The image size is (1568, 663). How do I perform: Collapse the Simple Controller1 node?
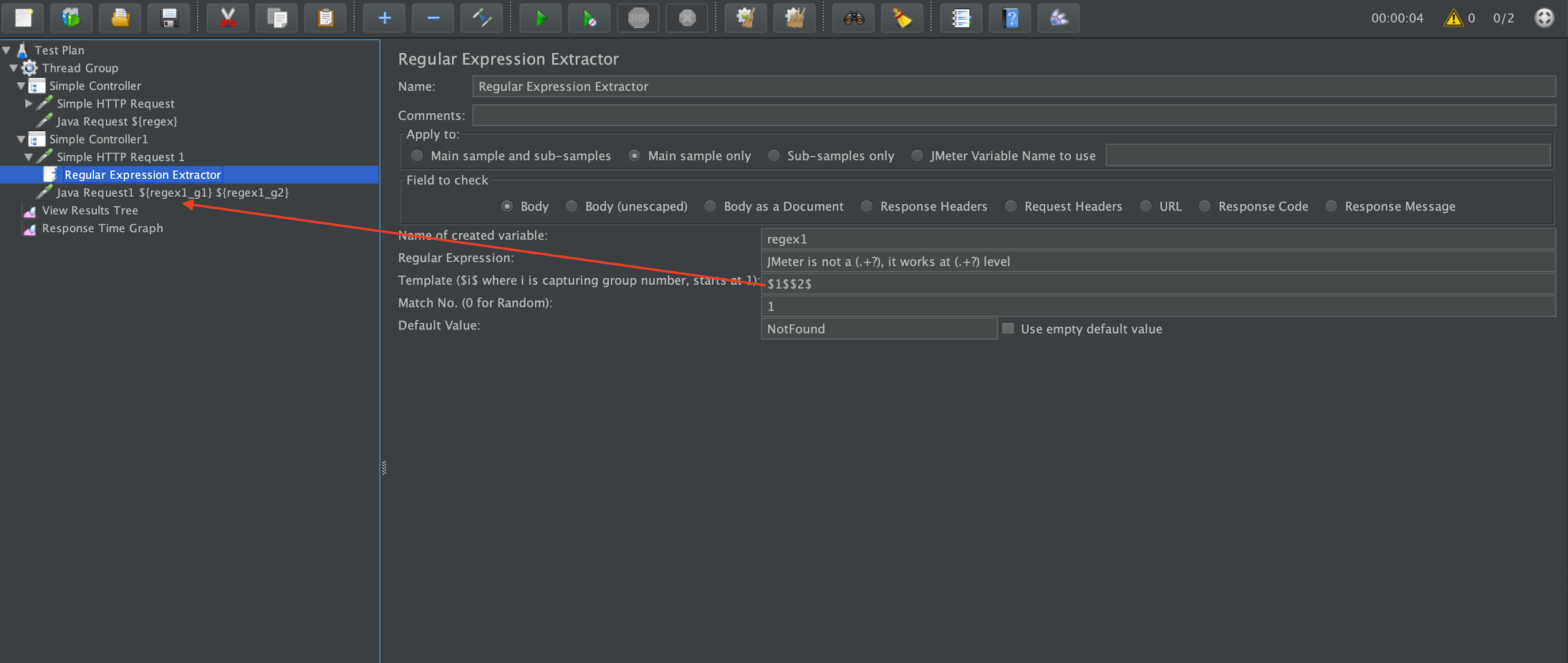point(21,139)
